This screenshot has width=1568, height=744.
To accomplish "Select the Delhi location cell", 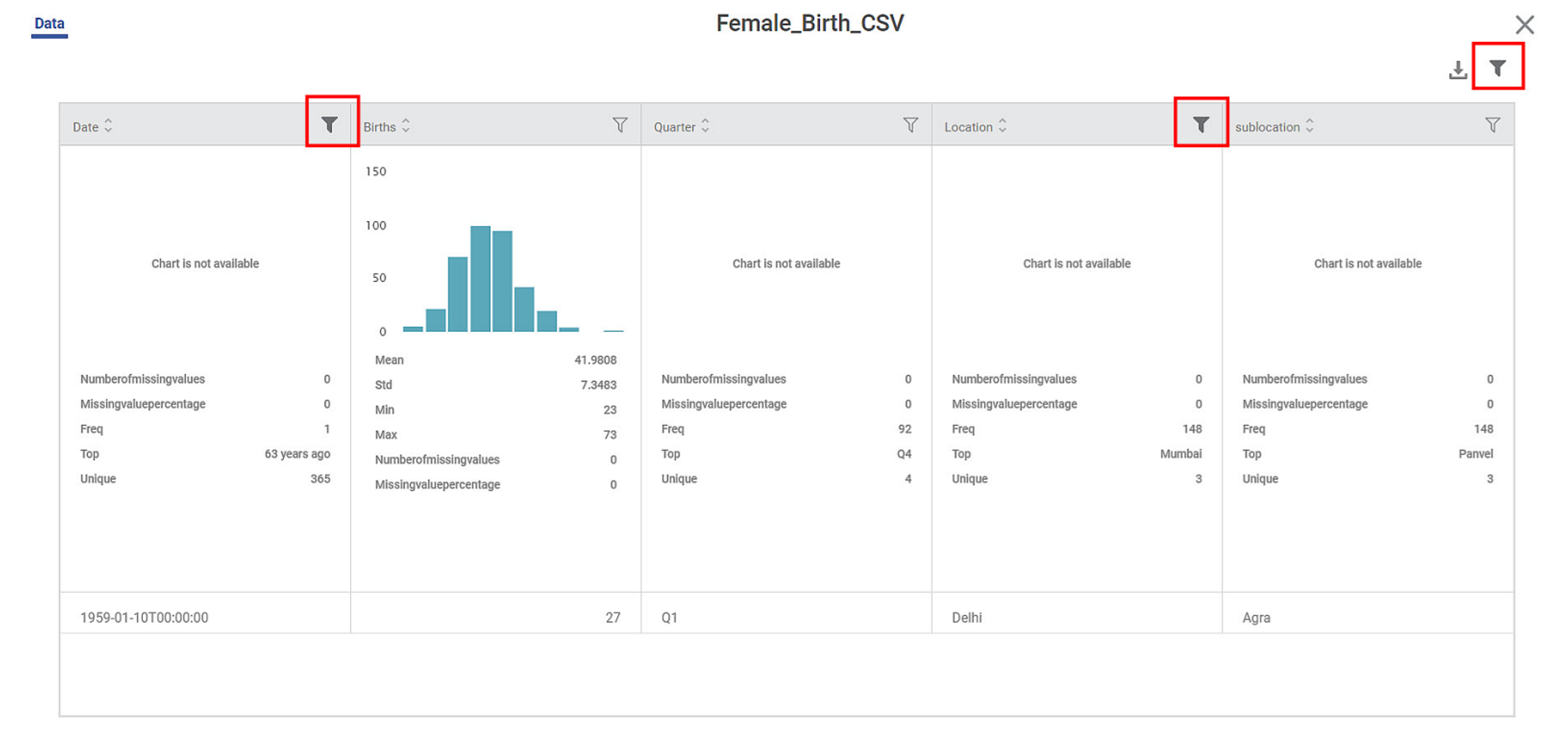I will (966, 617).
